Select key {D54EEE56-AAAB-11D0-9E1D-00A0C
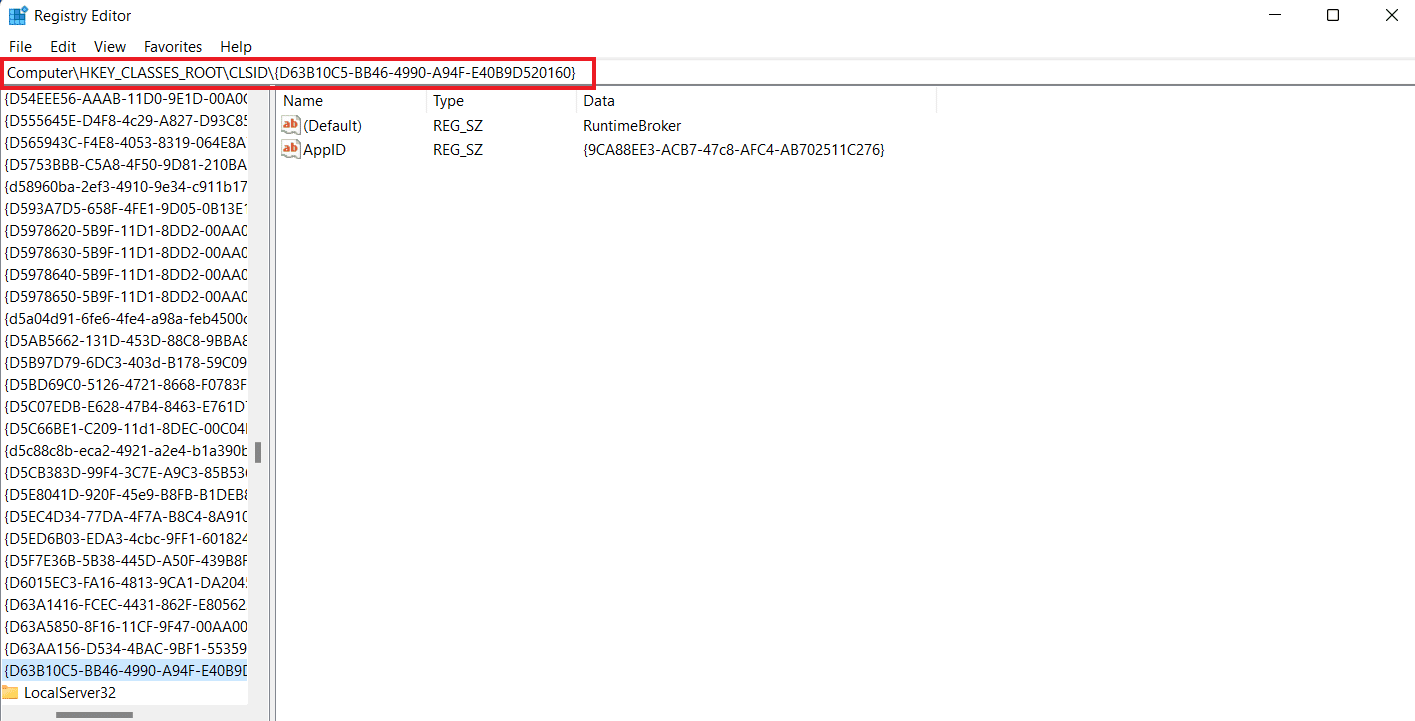The height and width of the screenshot is (721, 1415). coord(125,100)
